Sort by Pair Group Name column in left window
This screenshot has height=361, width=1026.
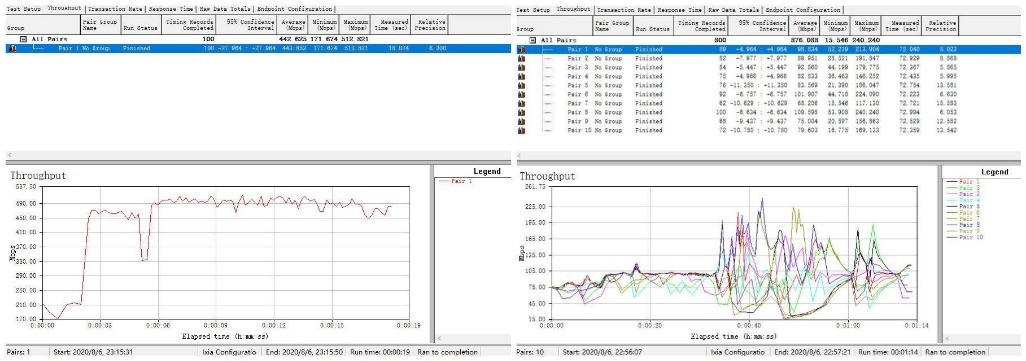click(x=100, y=26)
